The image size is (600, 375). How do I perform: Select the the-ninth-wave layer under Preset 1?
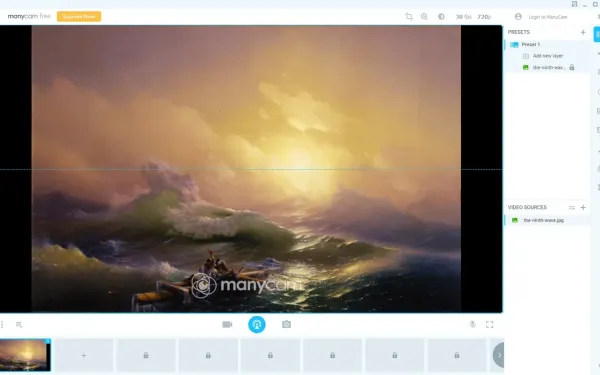549,67
